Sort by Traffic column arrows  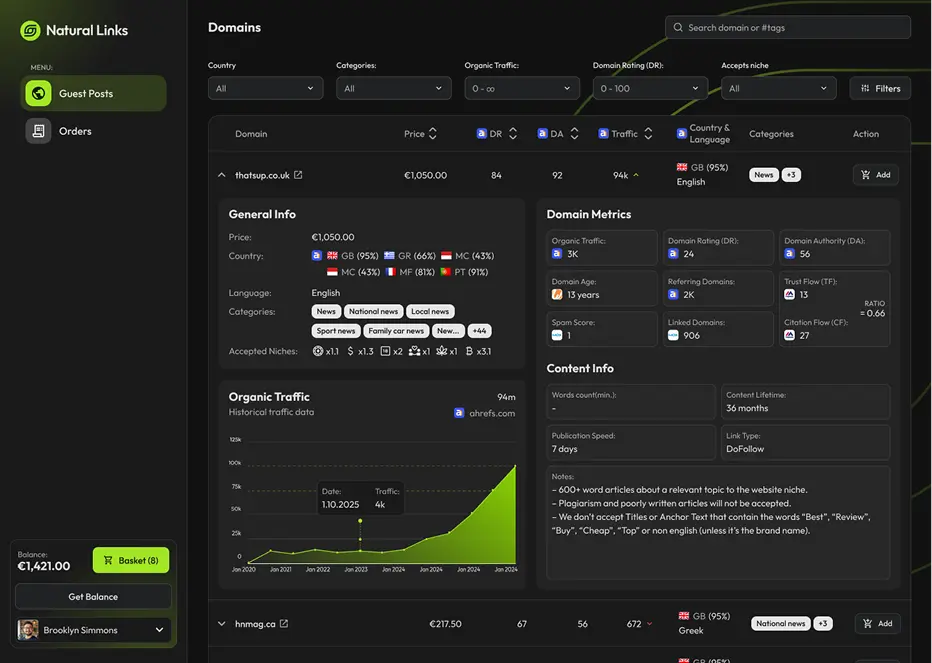pyautogui.click(x=648, y=134)
